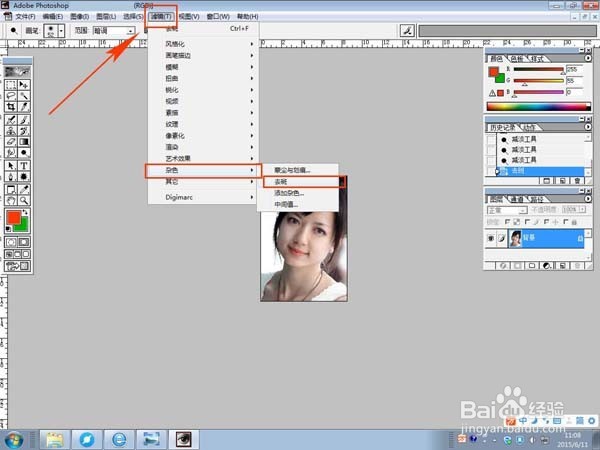Screen dimensions: 600x450
Task: Open the 文件(F) menu
Action: click(x=25, y=16)
